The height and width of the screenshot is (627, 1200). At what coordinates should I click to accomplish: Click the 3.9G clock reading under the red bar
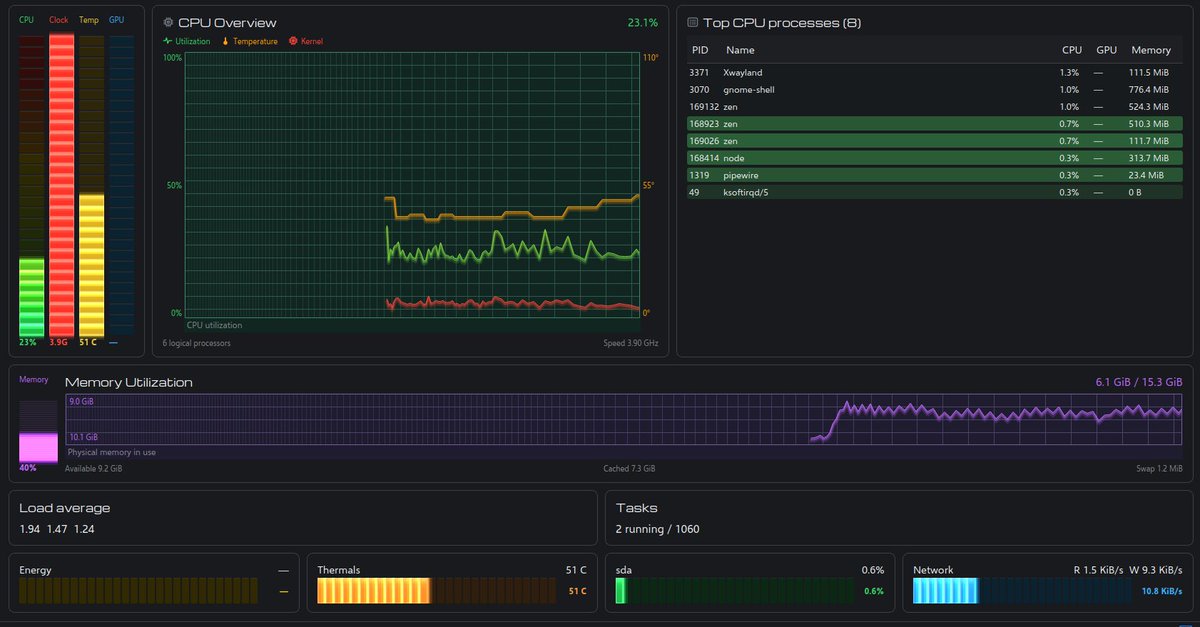[x=60, y=342]
